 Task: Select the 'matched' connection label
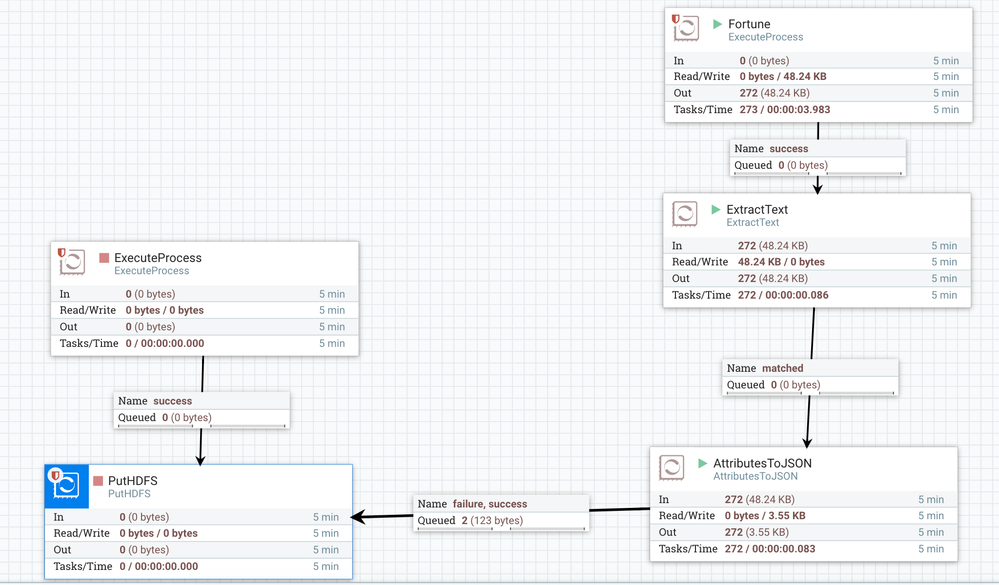coord(810,368)
